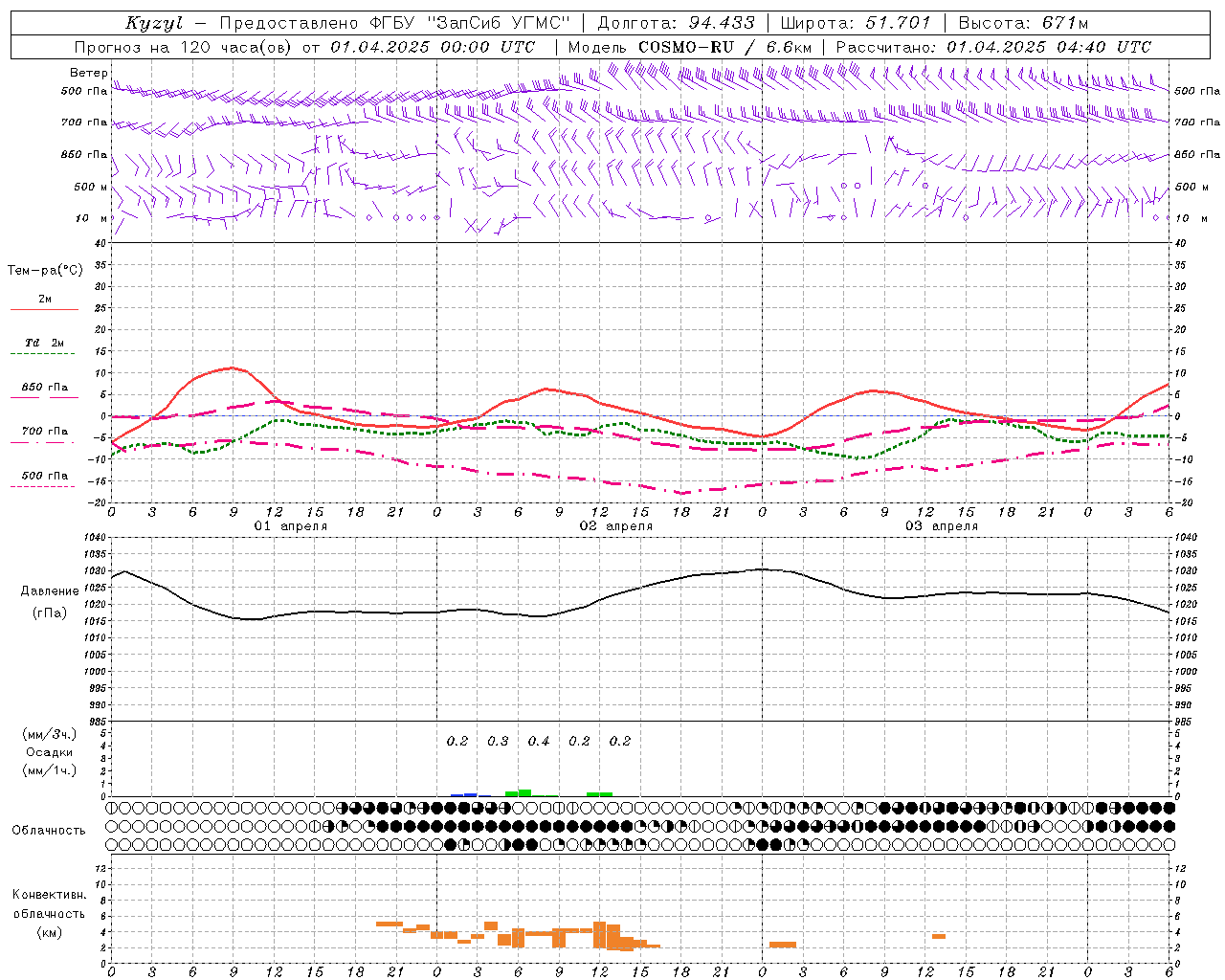
Task: Click the "(мм/3ч.)" precipitation unit label
Action: click(50, 734)
